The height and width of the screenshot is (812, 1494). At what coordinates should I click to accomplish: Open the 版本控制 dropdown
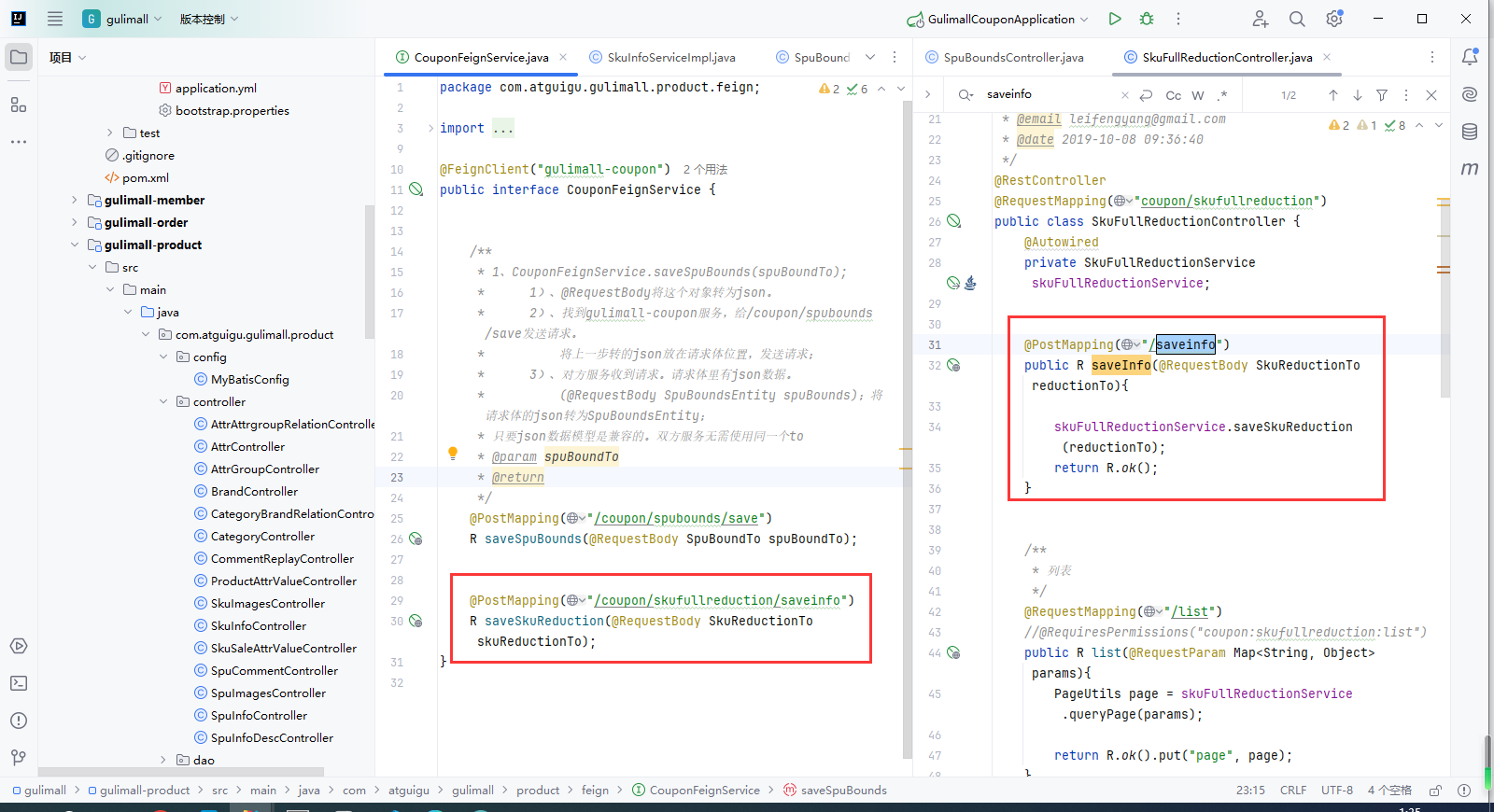tap(208, 19)
